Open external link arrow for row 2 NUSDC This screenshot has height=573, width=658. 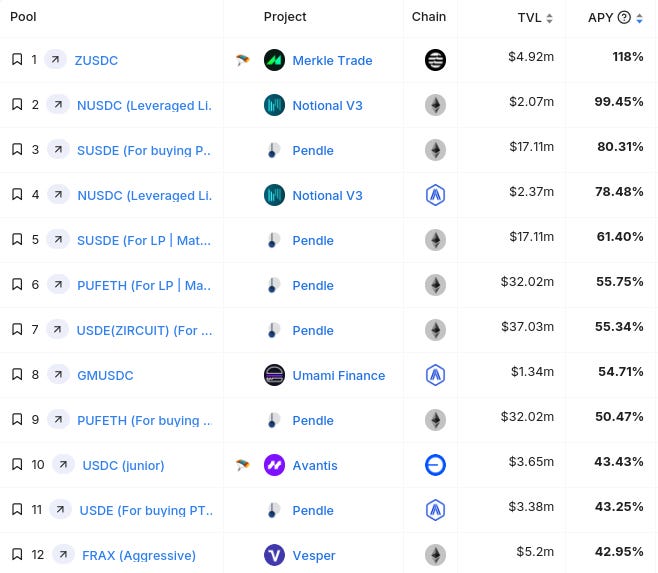(x=58, y=105)
